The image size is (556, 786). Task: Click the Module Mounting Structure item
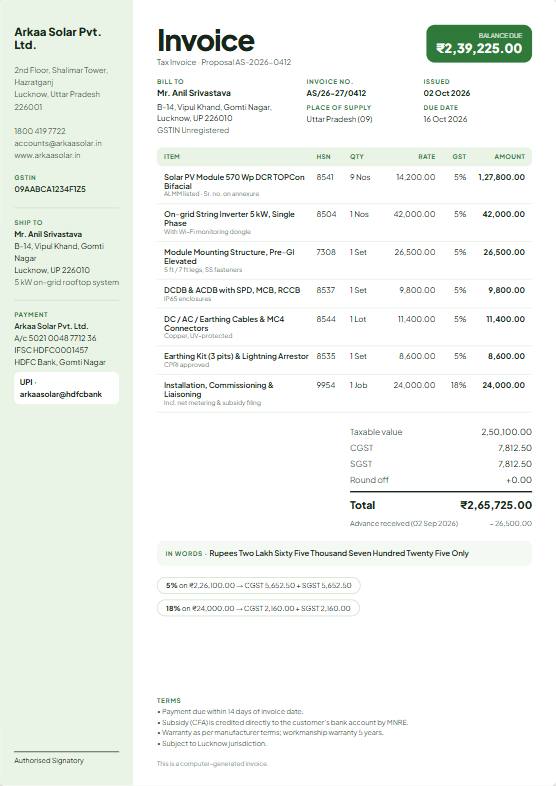click(x=229, y=257)
